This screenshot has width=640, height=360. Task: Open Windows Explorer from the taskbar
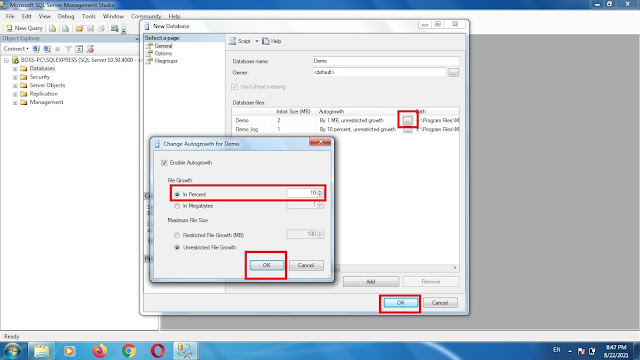41,351
